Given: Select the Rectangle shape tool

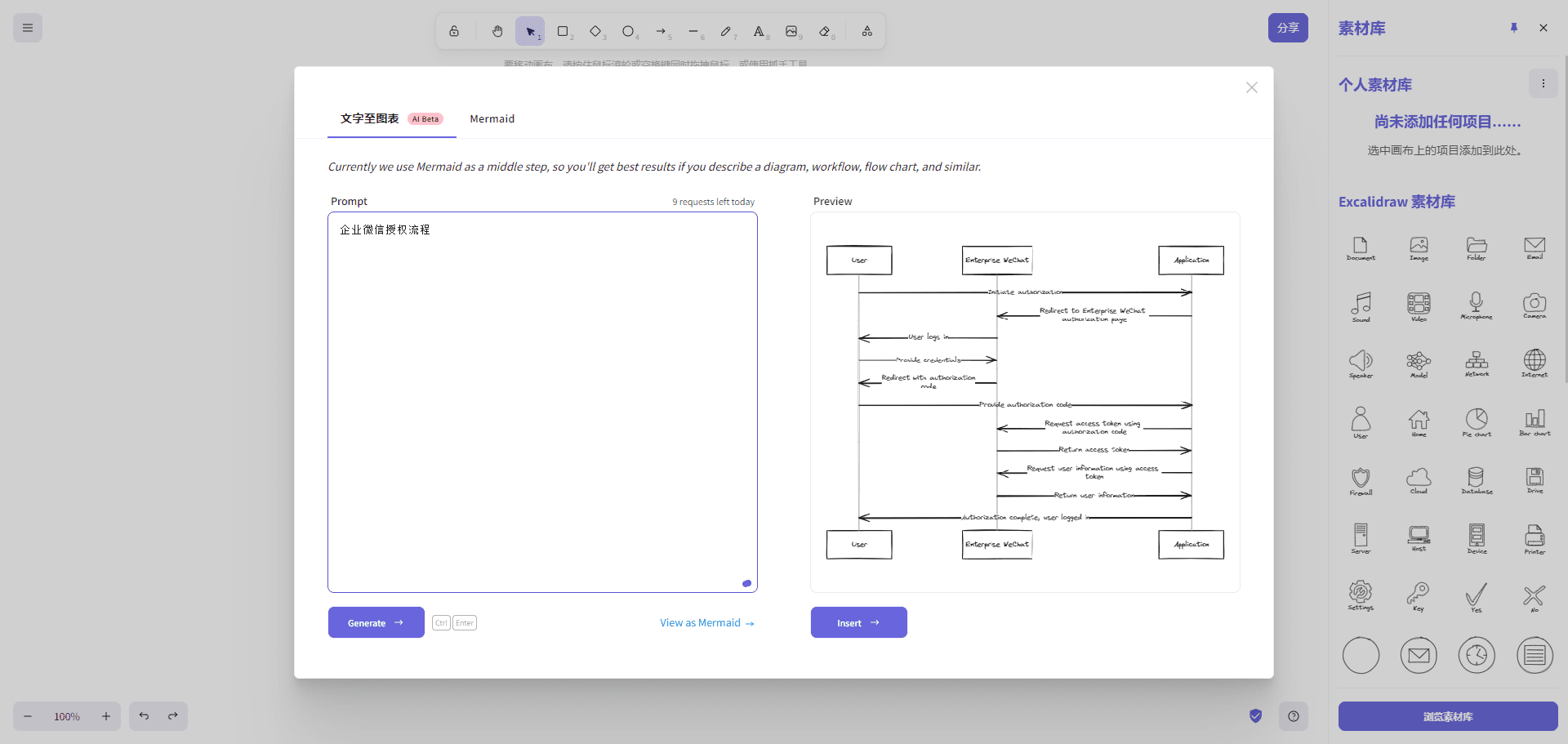Looking at the screenshot, I should [x=563, y=31].
